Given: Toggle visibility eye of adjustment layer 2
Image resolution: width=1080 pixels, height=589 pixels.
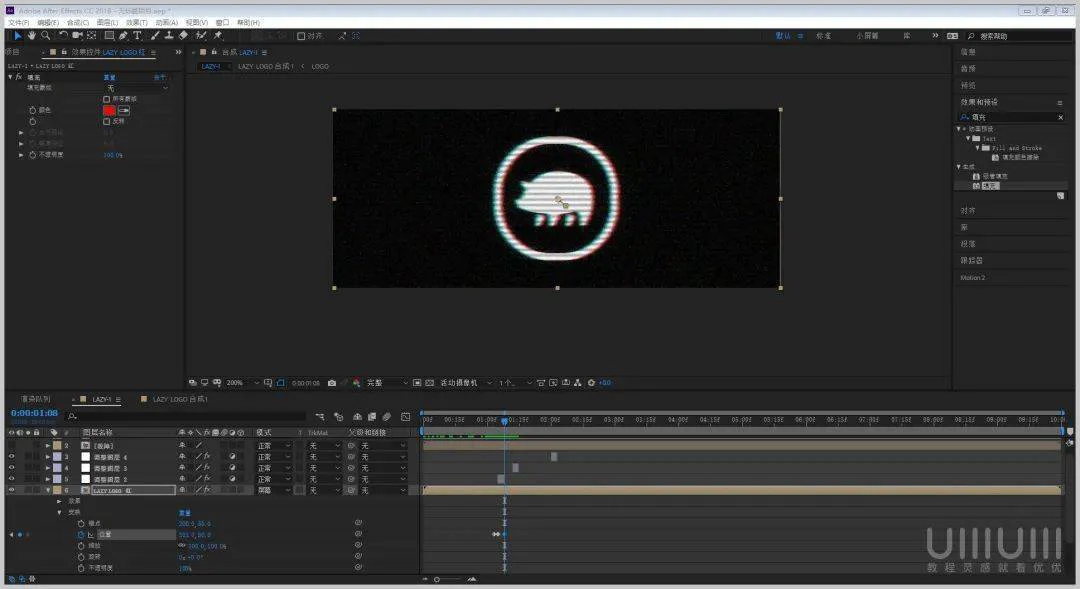Looking at the screenshot, I should [12, 479].
